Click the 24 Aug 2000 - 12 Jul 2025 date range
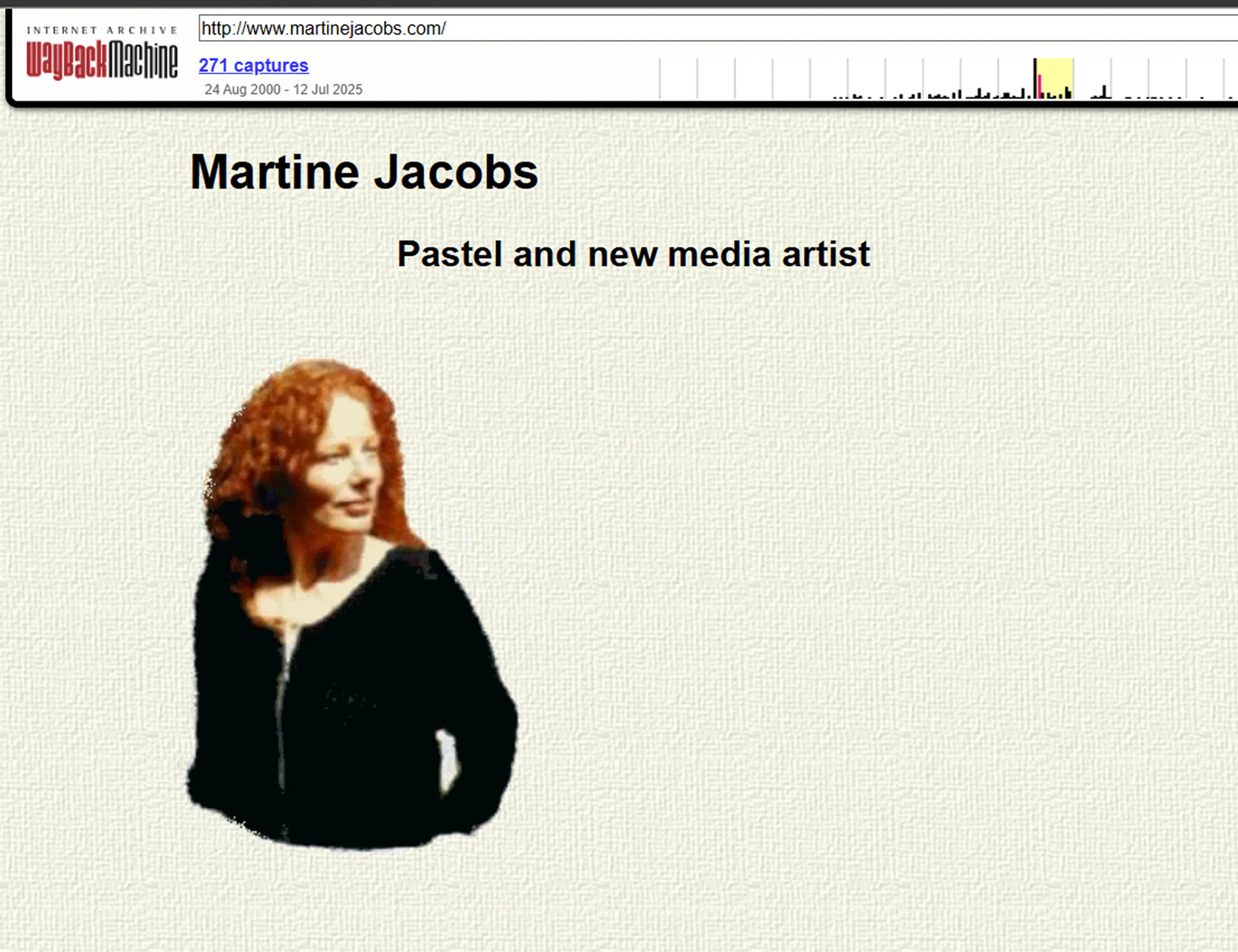The width and height of the screenshot is (1238, 952). [x=283, y=89]
